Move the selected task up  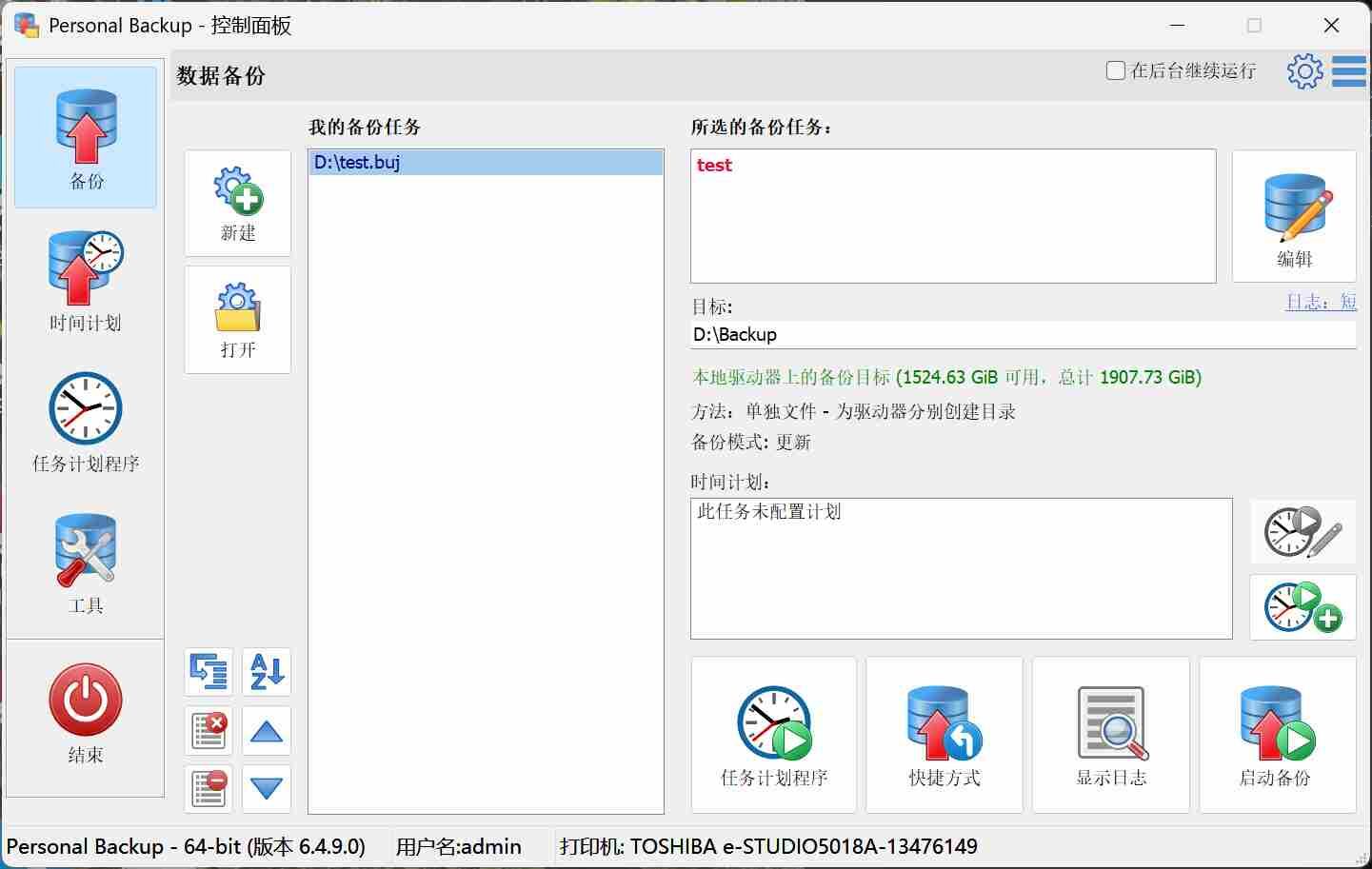click(267, 731)
